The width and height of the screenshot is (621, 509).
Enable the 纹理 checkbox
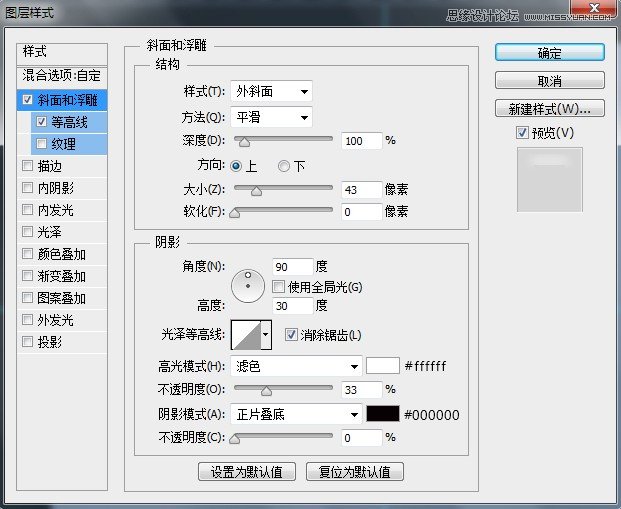click(x=41, y=143)
